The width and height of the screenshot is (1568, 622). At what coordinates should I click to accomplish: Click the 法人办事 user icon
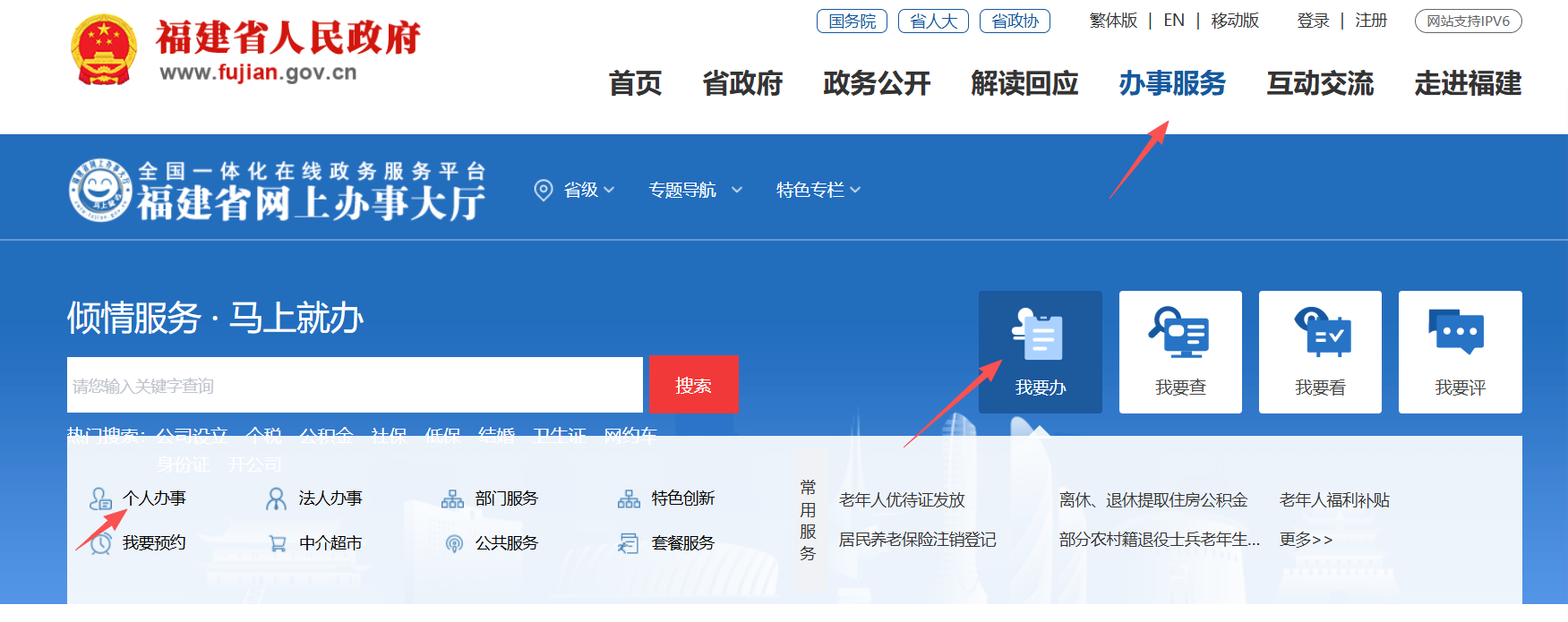(x=276, y=498)
